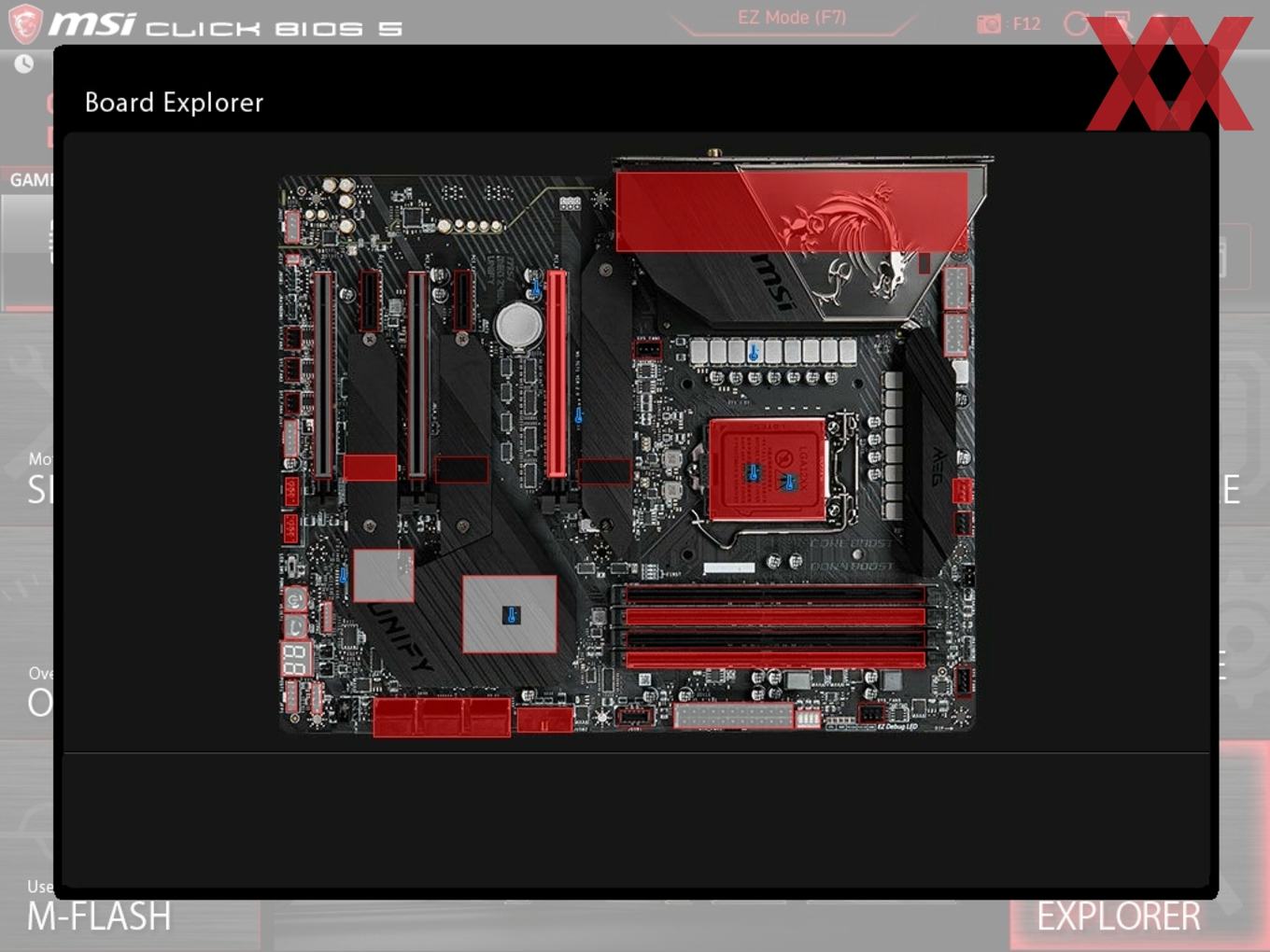Screen dimensions: 1270x952
Task: Click the F12 screenshot camera icon
Action: tap(988, 24)
